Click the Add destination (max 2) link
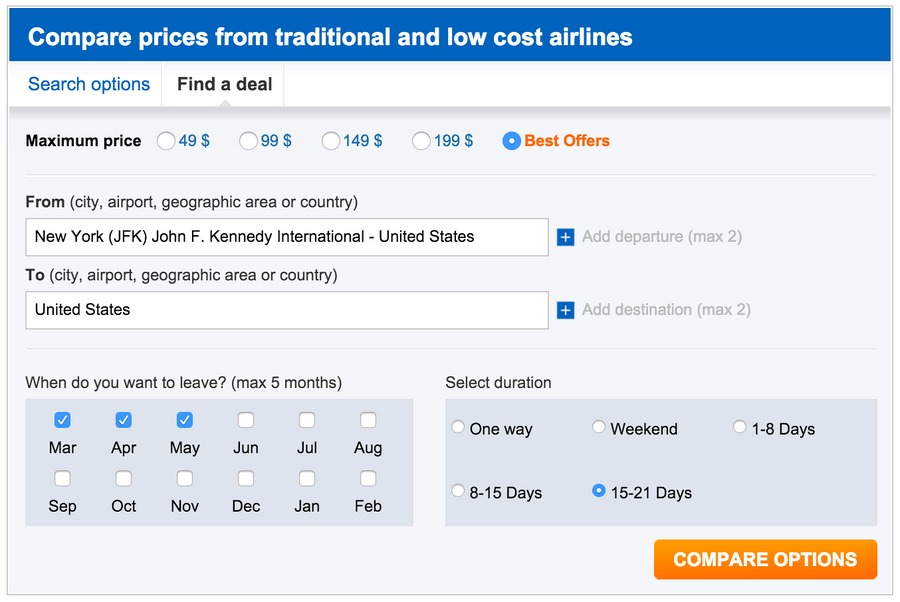The width and height of the screenshot is (900, 602). point(666,310)
